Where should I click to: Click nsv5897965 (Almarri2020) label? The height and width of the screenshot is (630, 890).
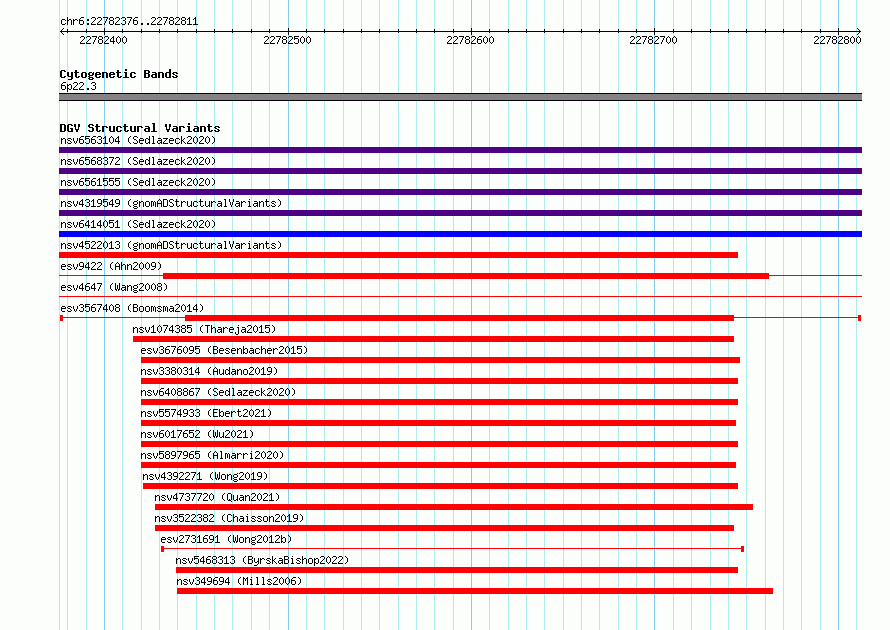212,455
